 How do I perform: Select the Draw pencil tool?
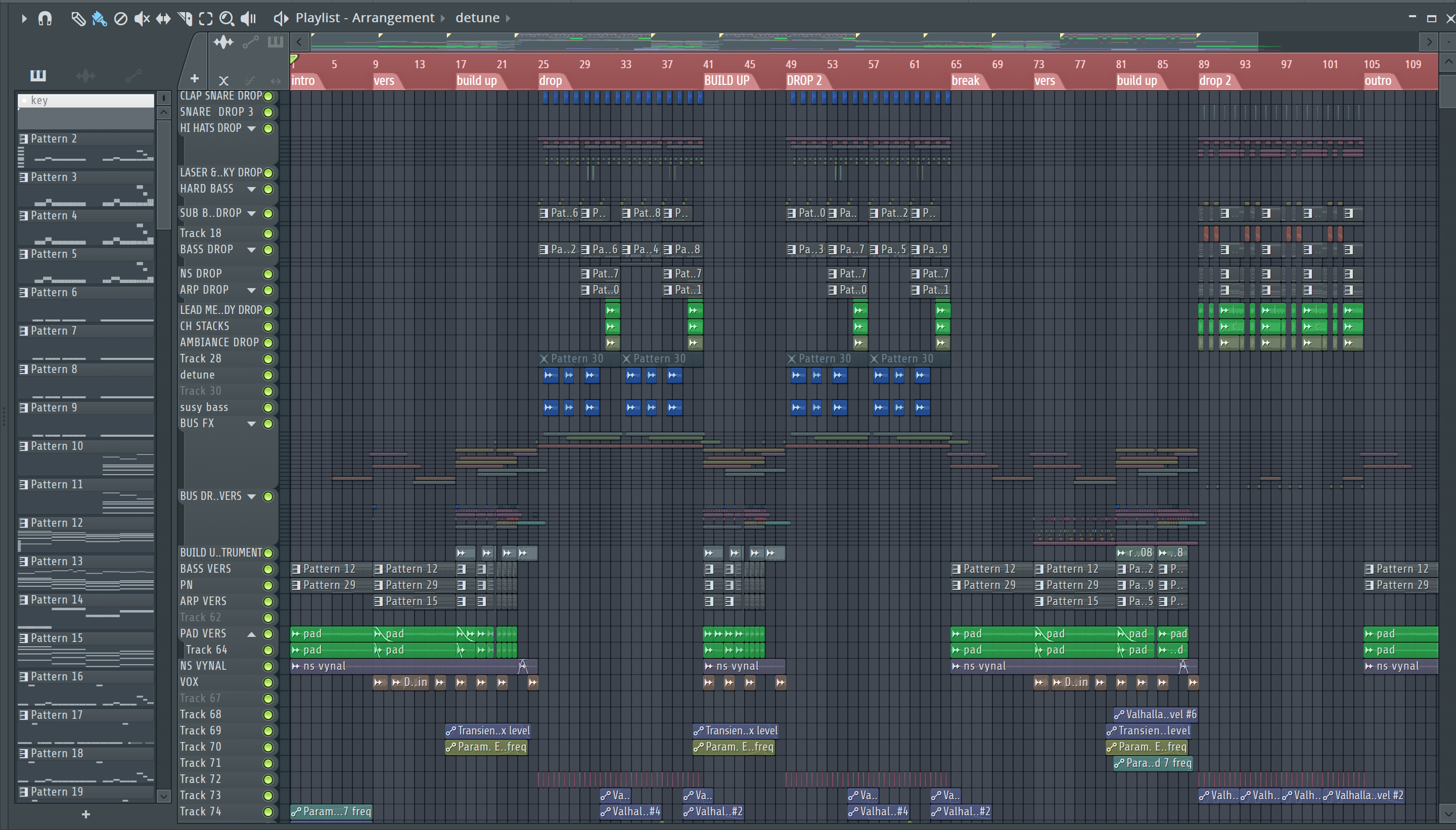pos(78,19)
